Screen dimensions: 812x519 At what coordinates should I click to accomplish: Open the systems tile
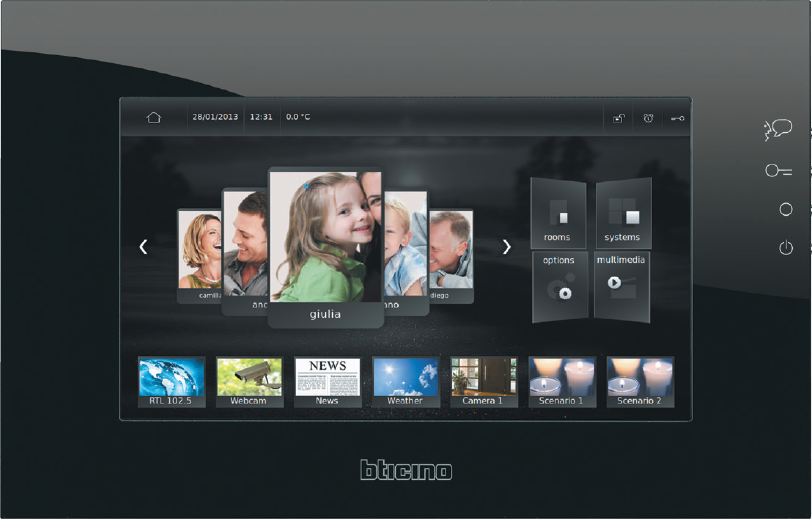coord(623,213)
